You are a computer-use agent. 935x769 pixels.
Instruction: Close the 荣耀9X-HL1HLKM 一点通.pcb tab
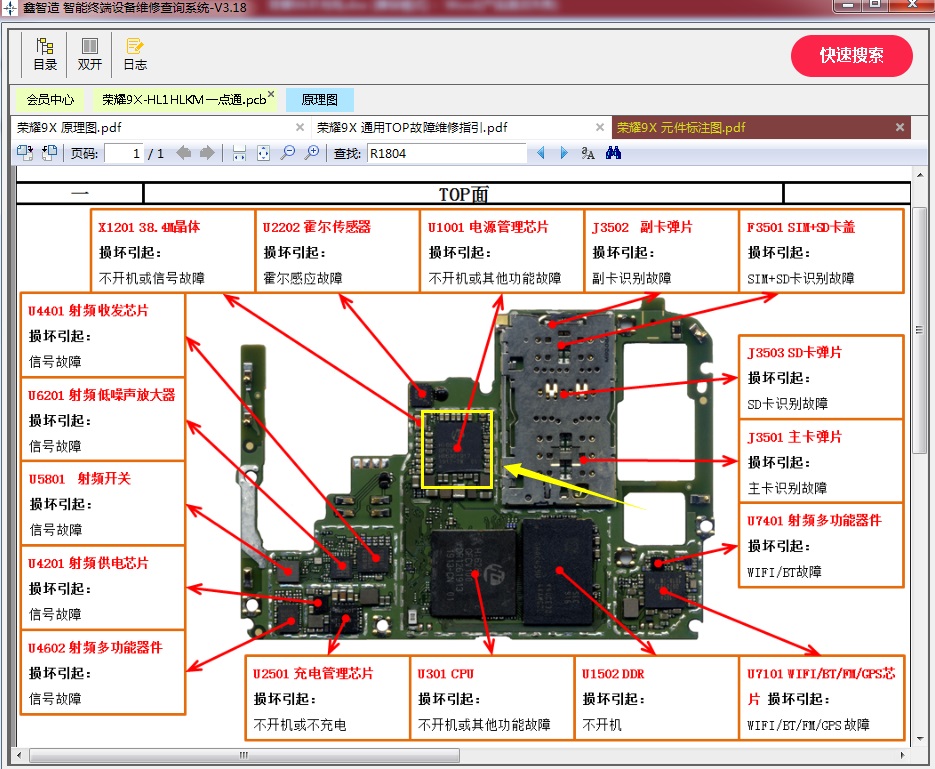271,94
